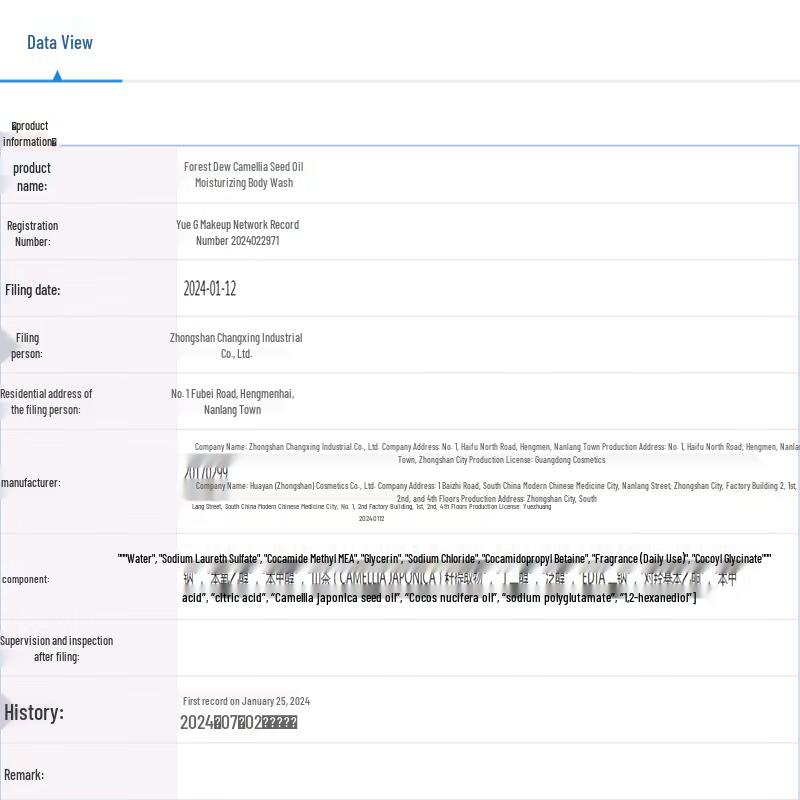
Task: Click the triangle marker under Data View
Action: point(57,76)
